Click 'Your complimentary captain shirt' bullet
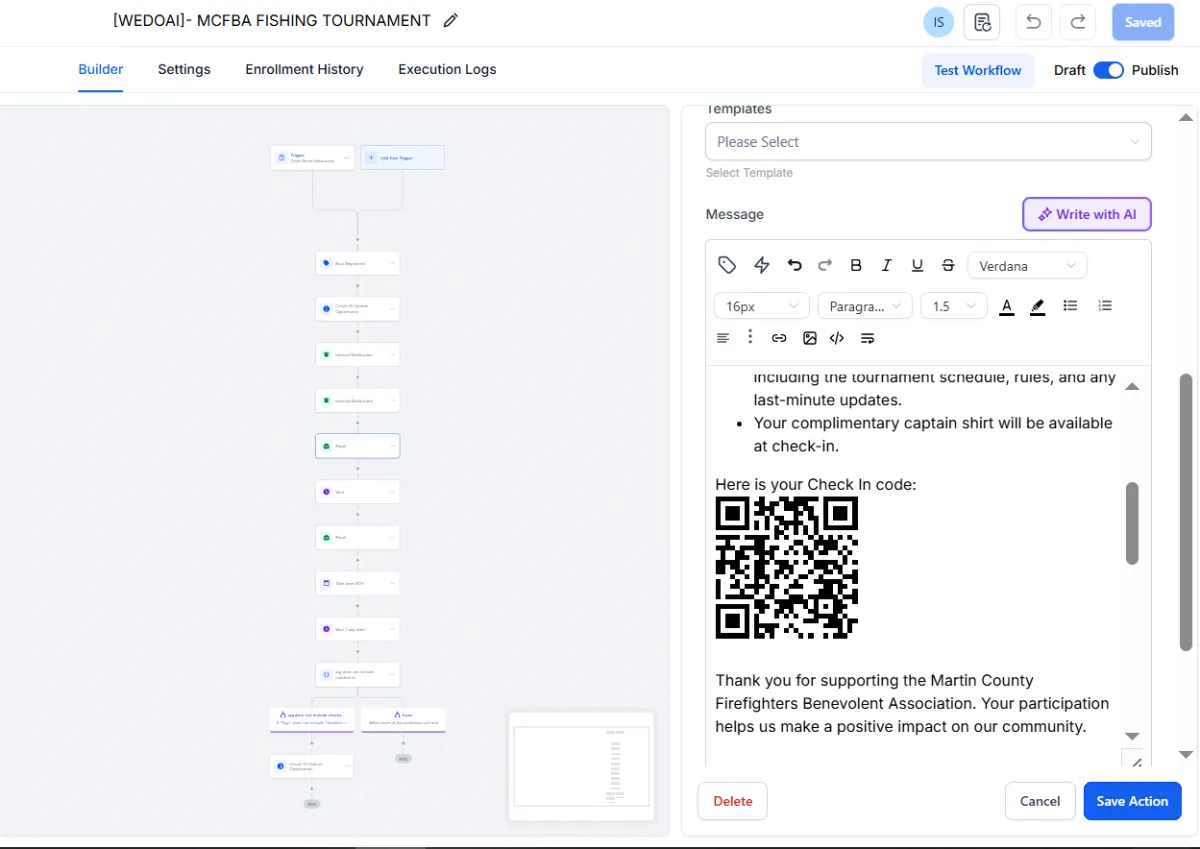 [933, 434]
